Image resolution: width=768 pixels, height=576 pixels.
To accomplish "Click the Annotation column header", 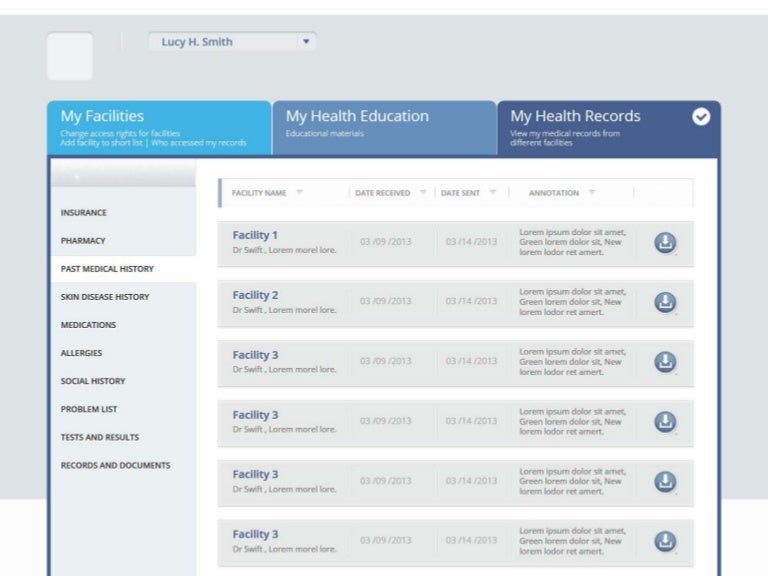I will pos(554,193).
